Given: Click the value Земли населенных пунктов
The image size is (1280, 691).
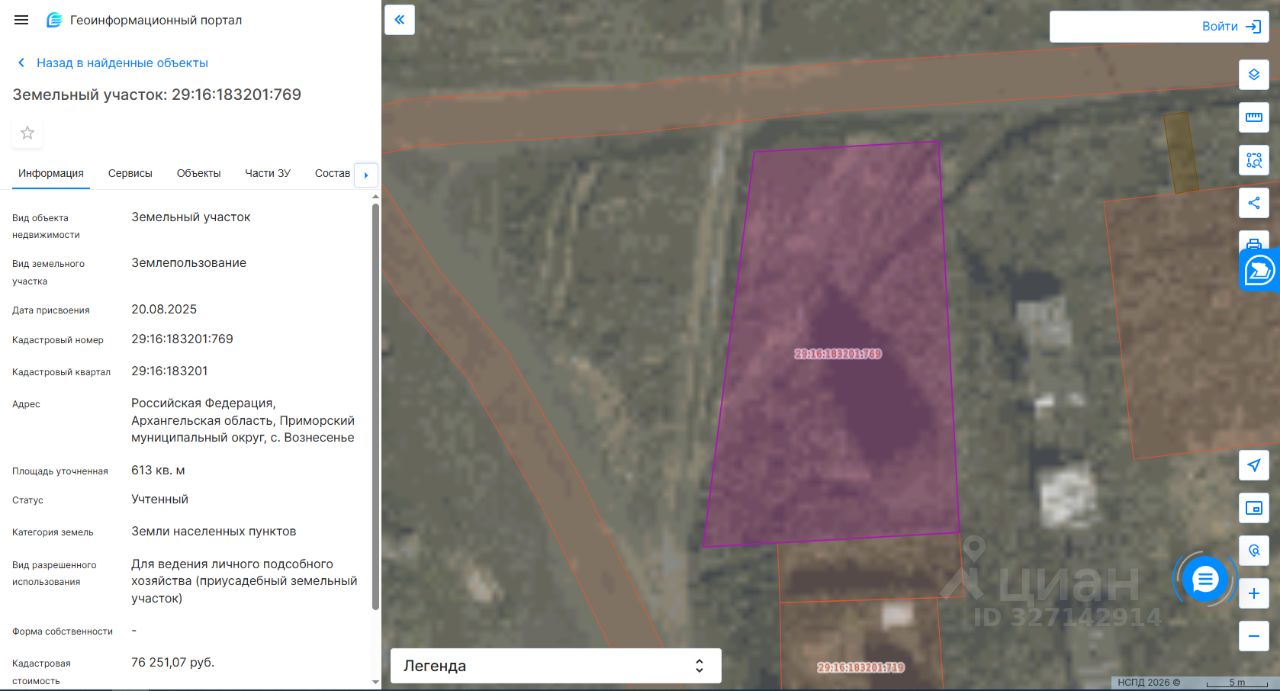Looking at the screenshot, I should (x=214, y=531).
